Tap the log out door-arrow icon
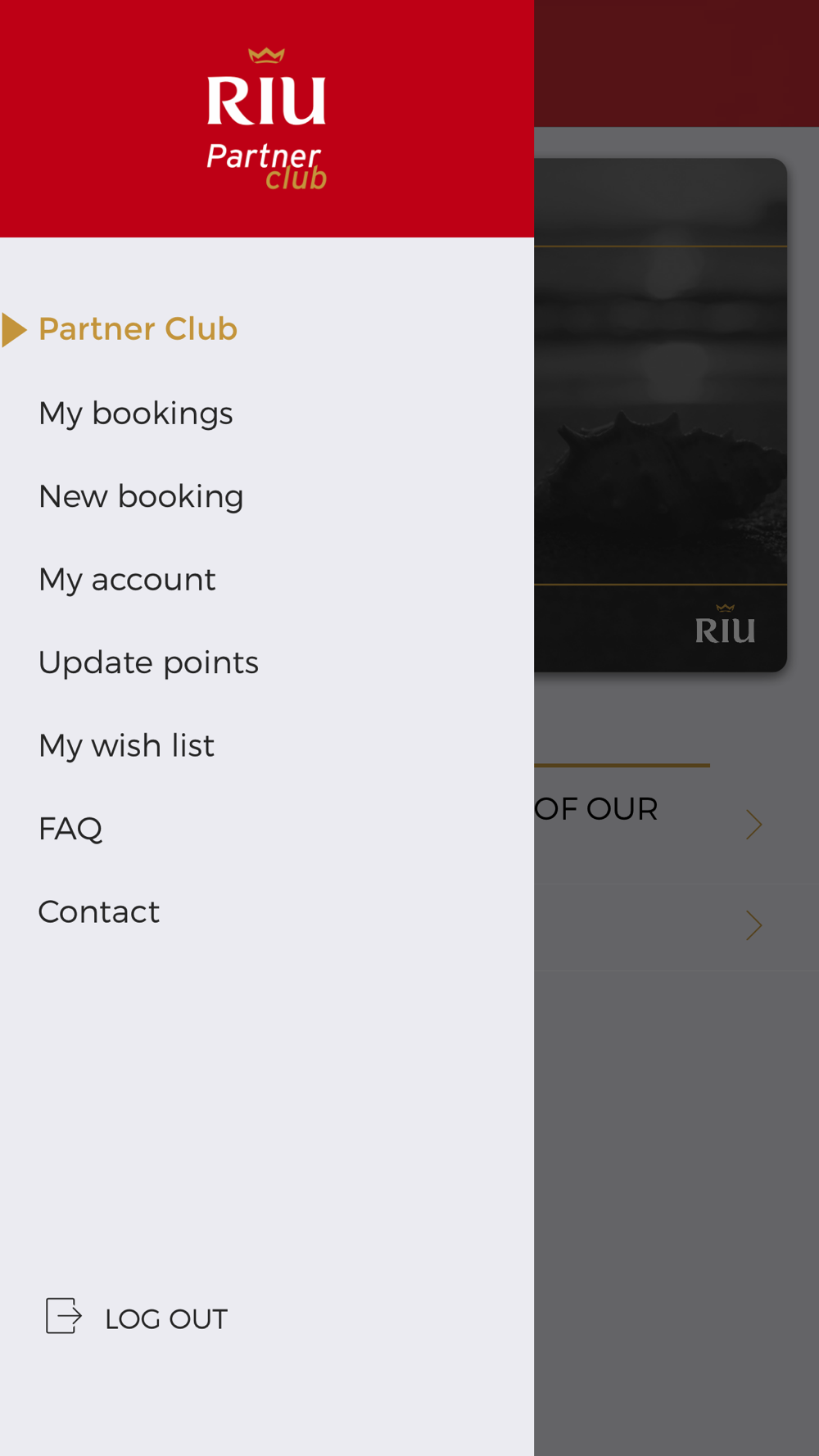Screen dimensions: 819x1456 pyautogui.click(x=63, y=1316)
